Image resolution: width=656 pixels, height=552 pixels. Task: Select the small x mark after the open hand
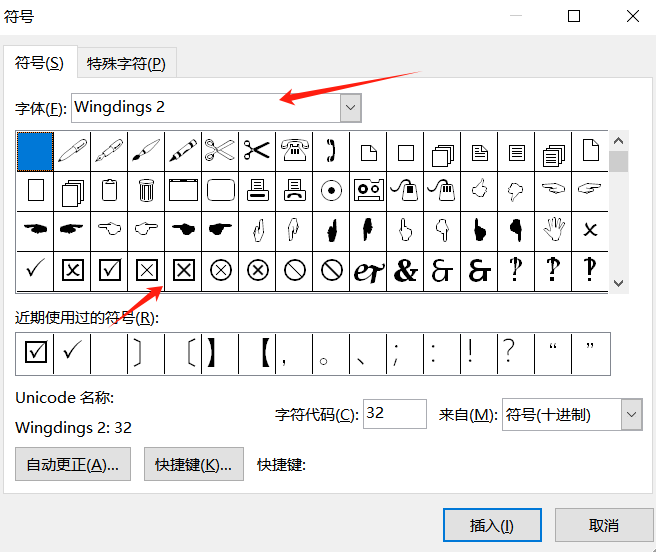(590, 231)
